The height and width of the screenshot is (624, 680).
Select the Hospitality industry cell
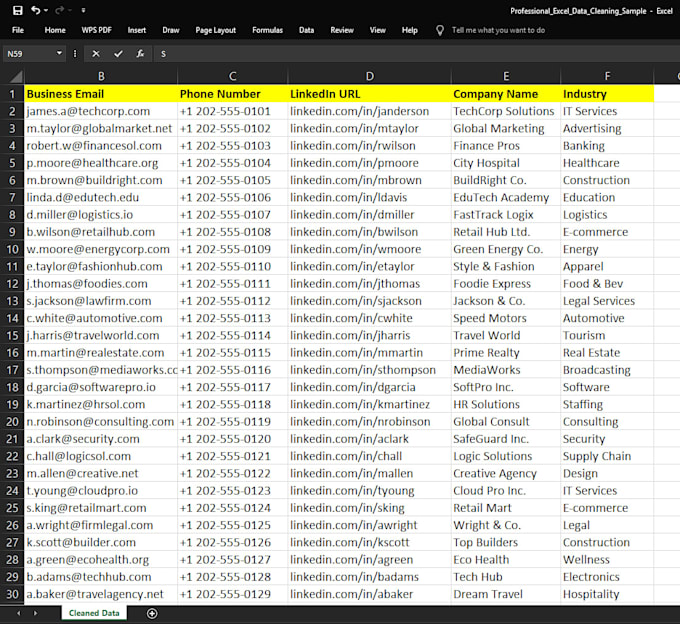click(607, 594)
